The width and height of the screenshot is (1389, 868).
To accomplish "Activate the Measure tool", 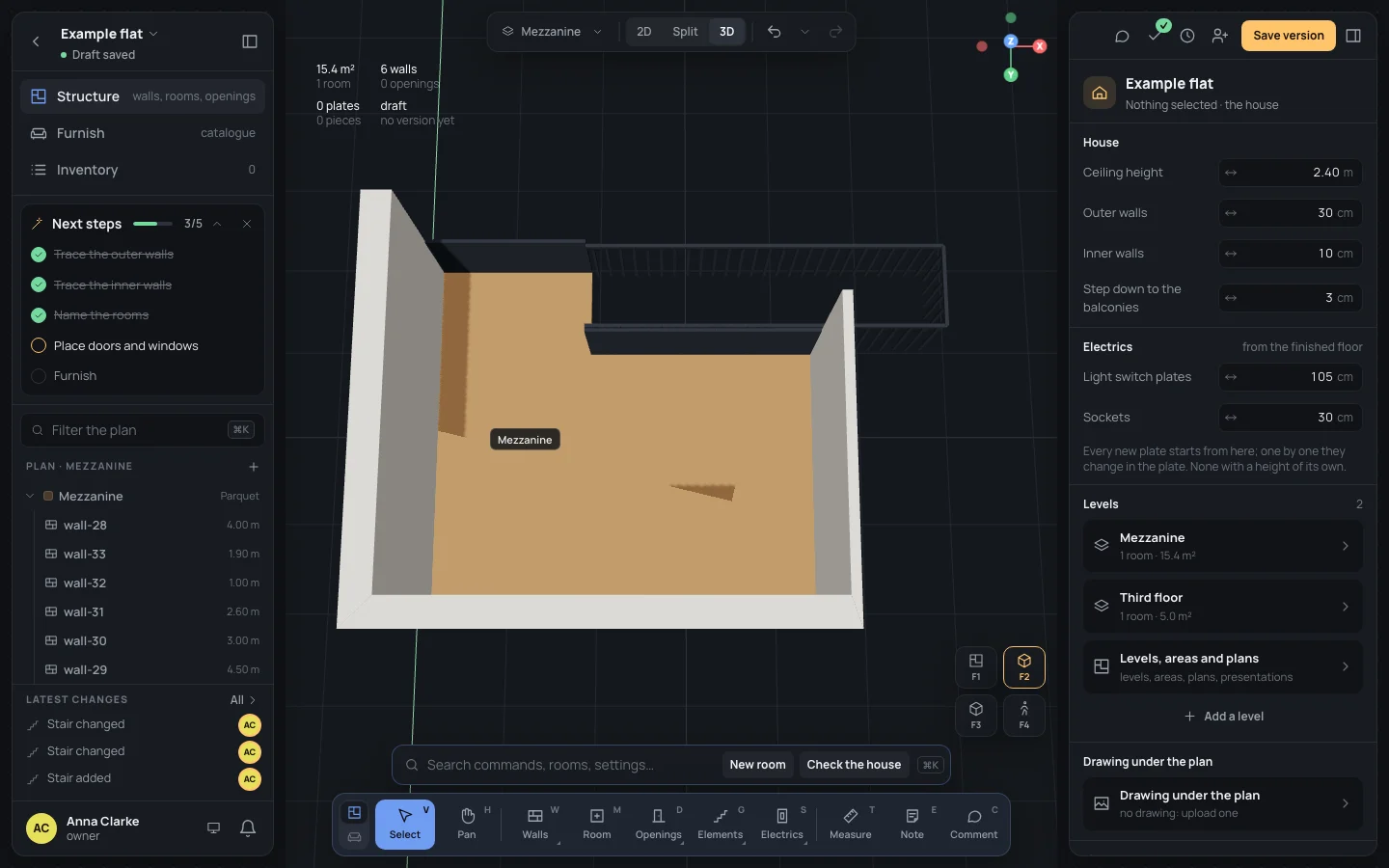I will (851, 825).
